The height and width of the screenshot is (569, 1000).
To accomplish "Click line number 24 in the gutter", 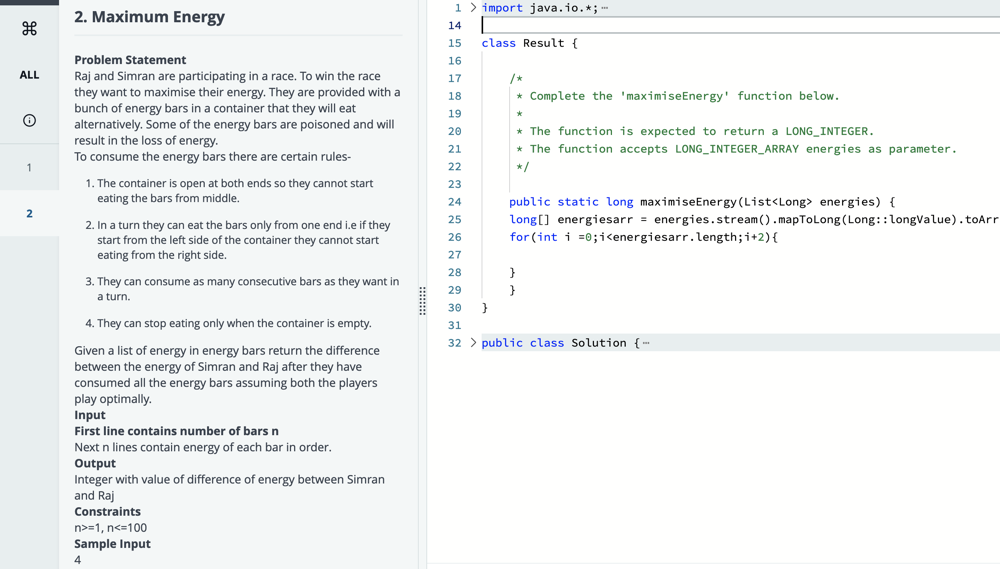I will pos(454,202).
